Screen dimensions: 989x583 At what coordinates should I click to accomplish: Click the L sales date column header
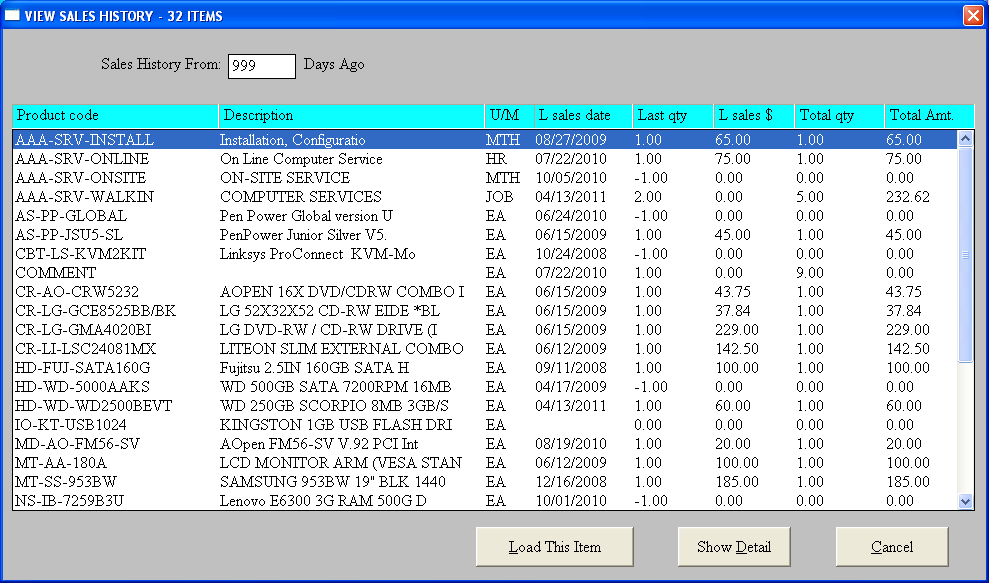pyautogui.click(x=581, y=116)
